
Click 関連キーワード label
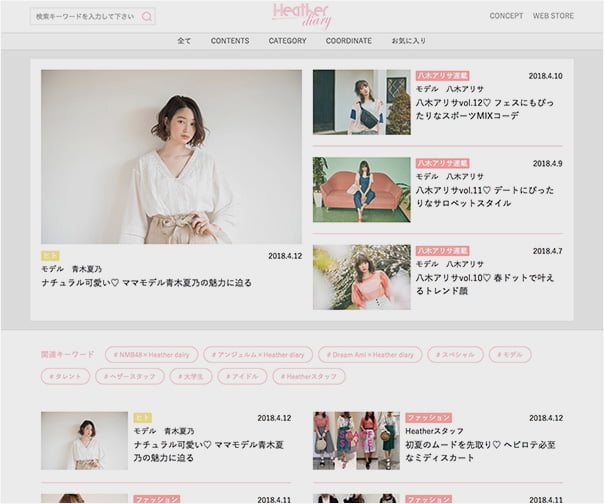68,354
